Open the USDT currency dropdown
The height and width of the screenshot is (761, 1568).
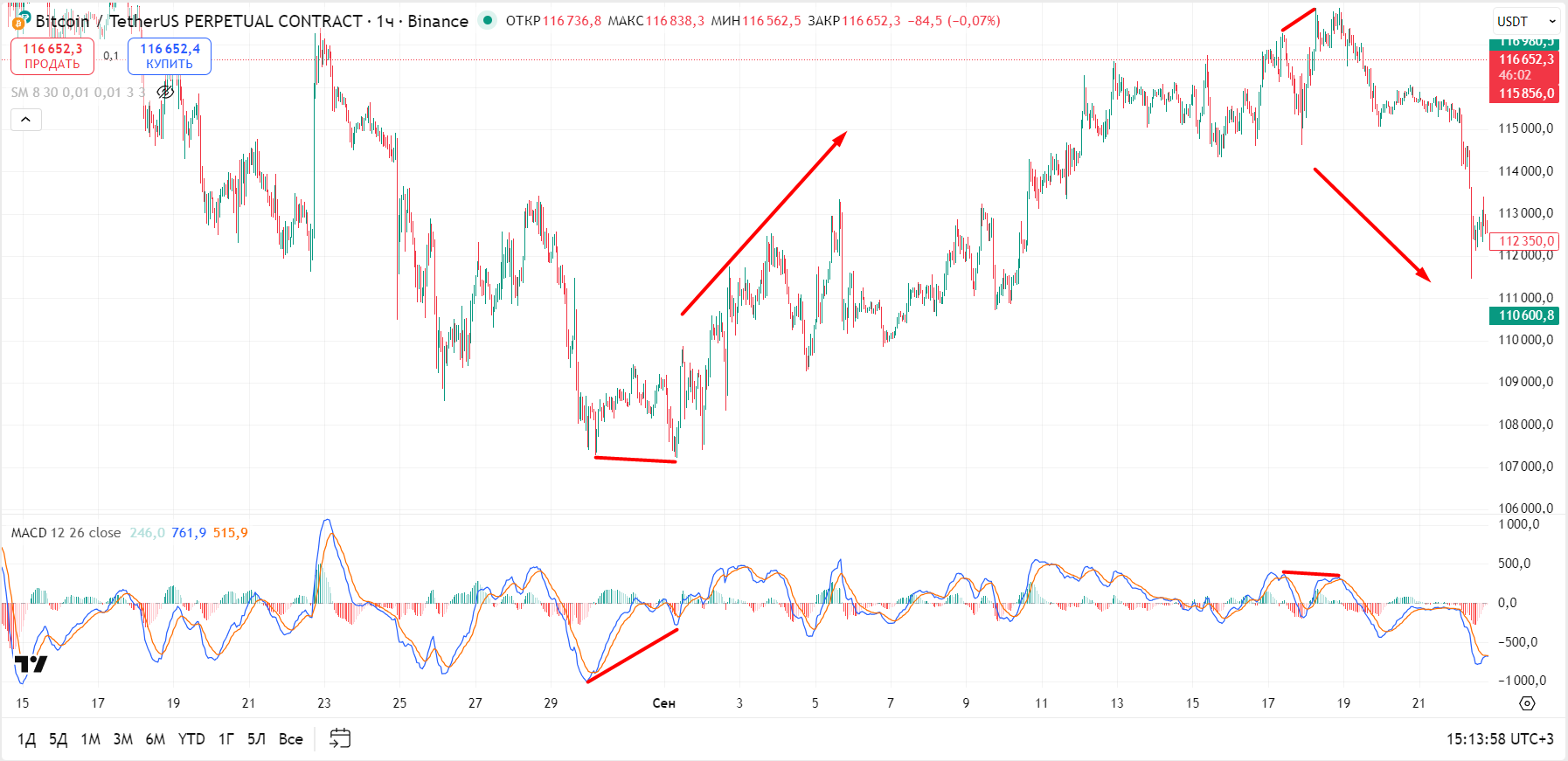[1525, 21]
